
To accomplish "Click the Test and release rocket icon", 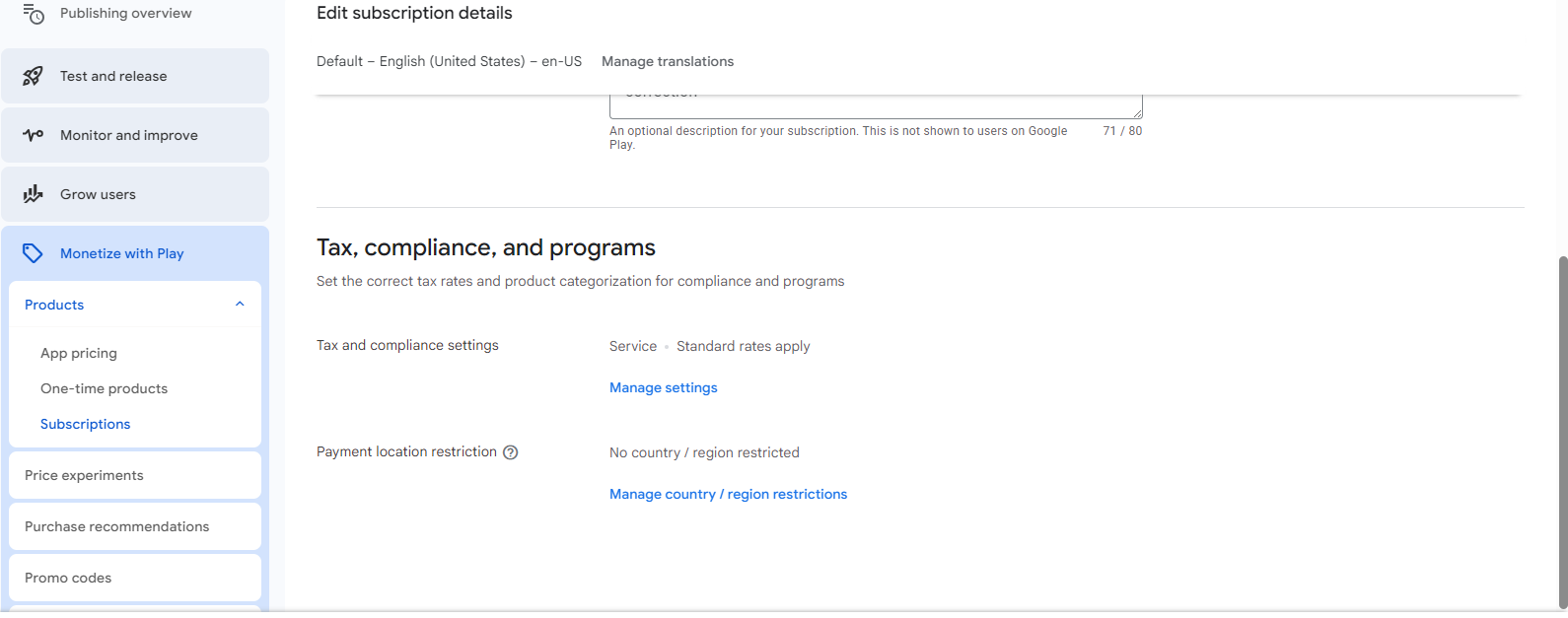I will click(x=34, y=76).
